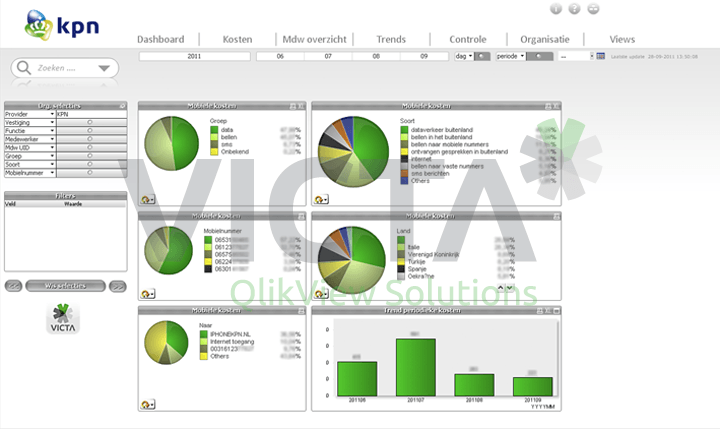Expand the Mdw UID dropdown
Screen dimensions: 720x429
52,147
